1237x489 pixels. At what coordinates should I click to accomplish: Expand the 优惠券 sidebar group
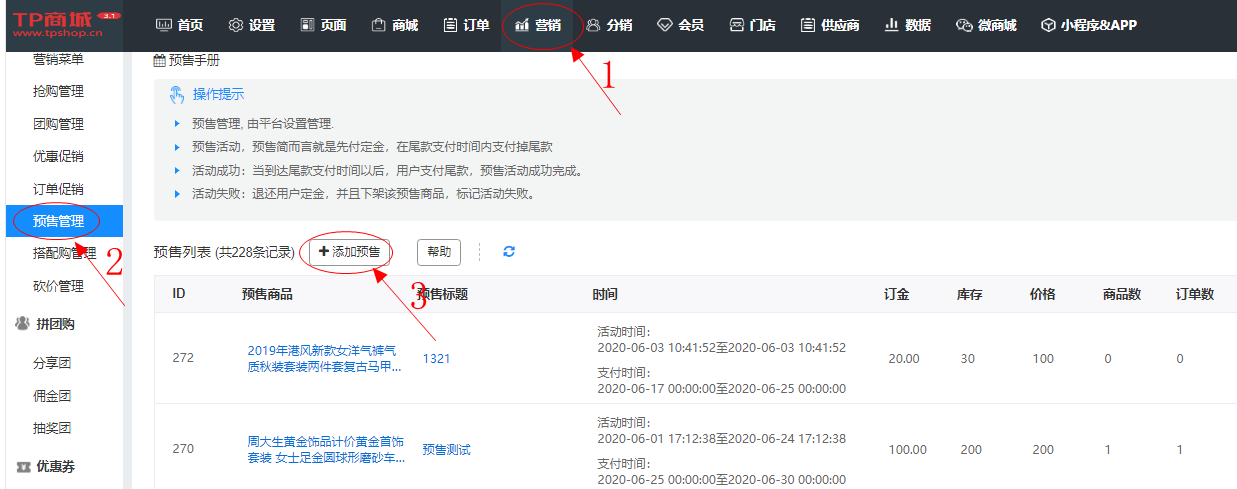55,466
